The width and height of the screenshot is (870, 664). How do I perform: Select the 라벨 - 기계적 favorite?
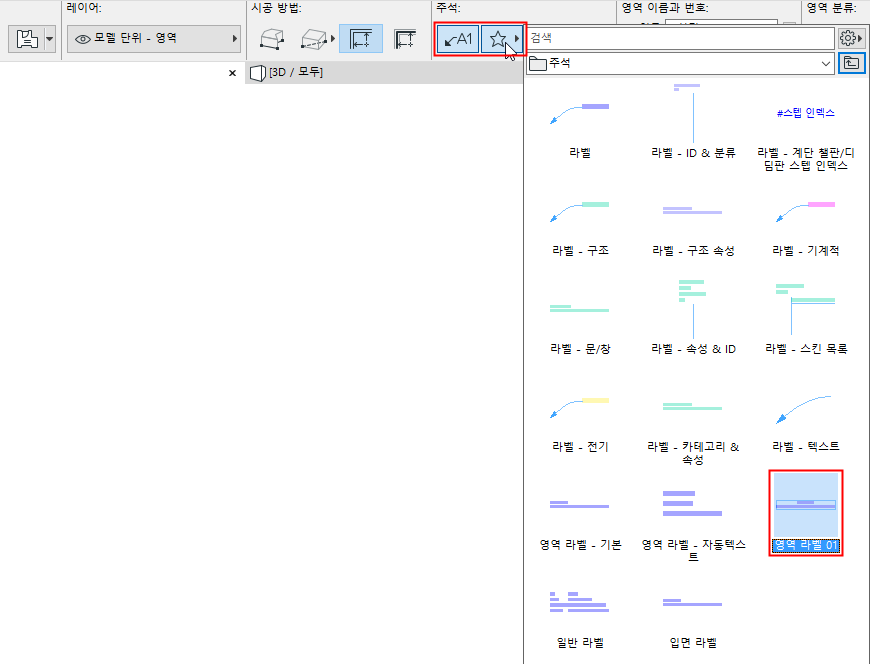[806, 225]
